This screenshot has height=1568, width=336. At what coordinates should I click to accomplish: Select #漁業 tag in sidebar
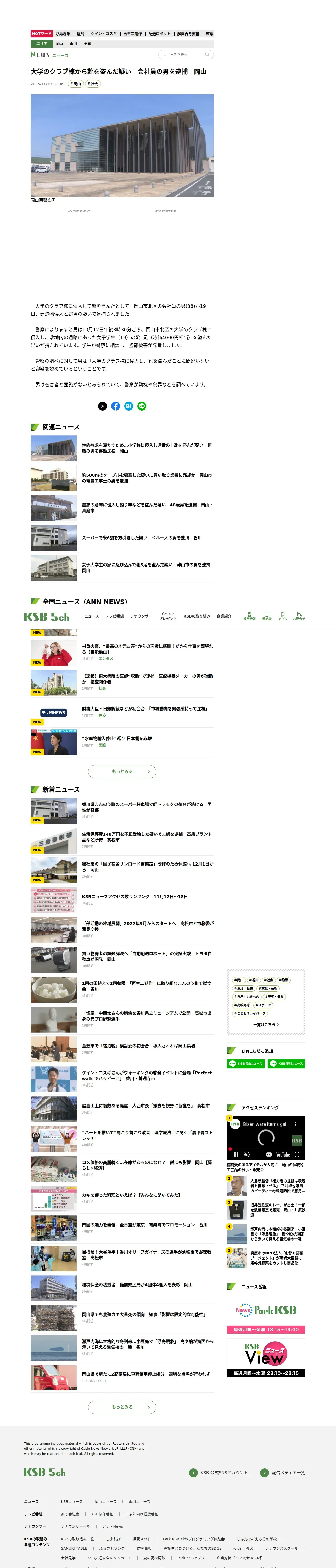[x=284, y=980]
